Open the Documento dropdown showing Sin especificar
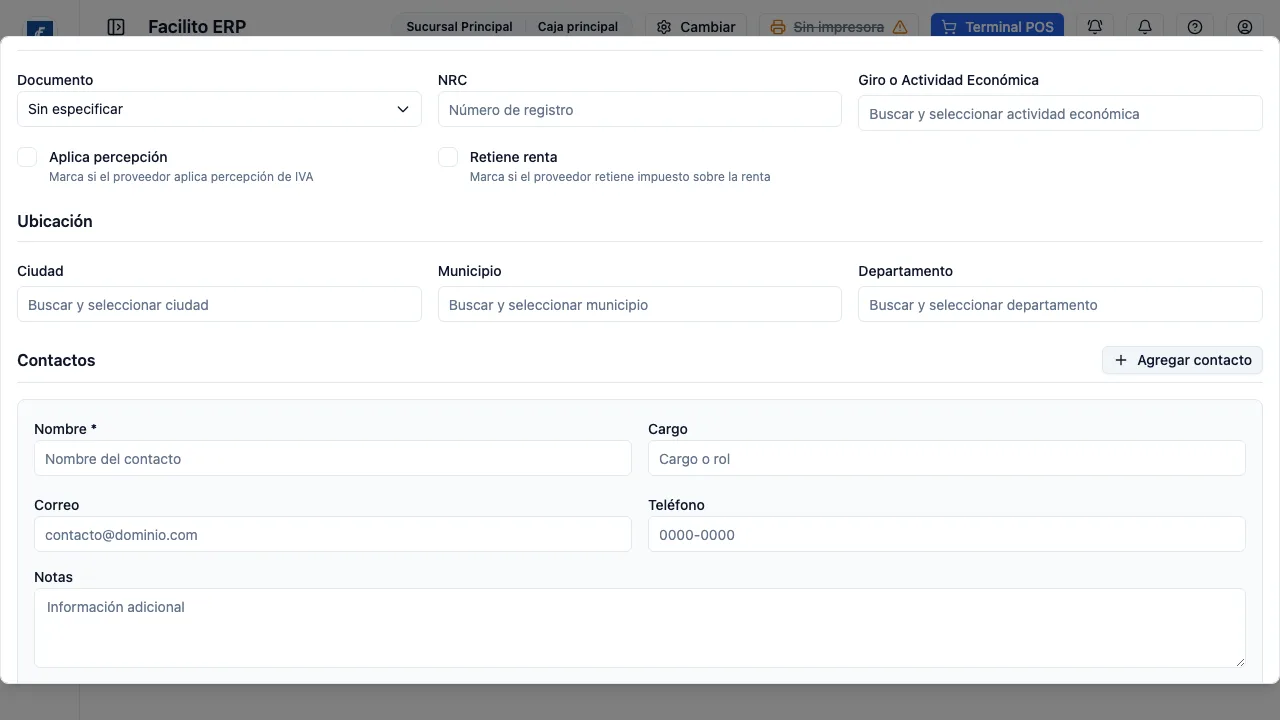Viewport: 1280px width, 720px height. tap(219, 109)
